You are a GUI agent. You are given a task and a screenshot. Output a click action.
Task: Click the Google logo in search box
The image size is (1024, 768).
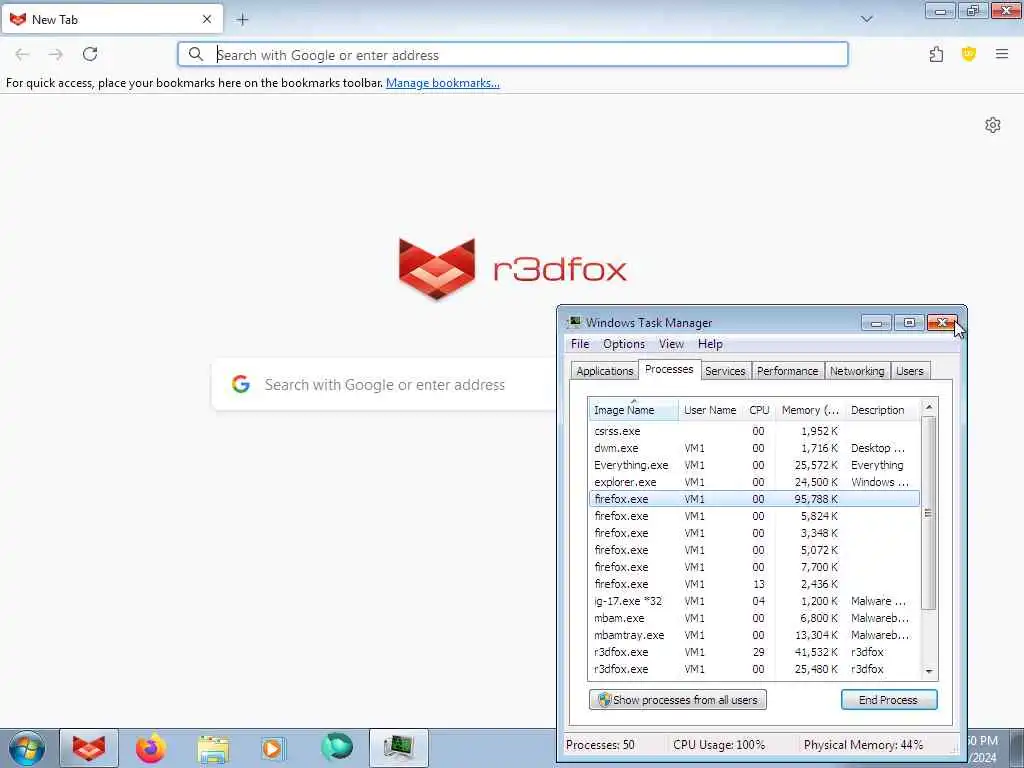click(241, 384)
